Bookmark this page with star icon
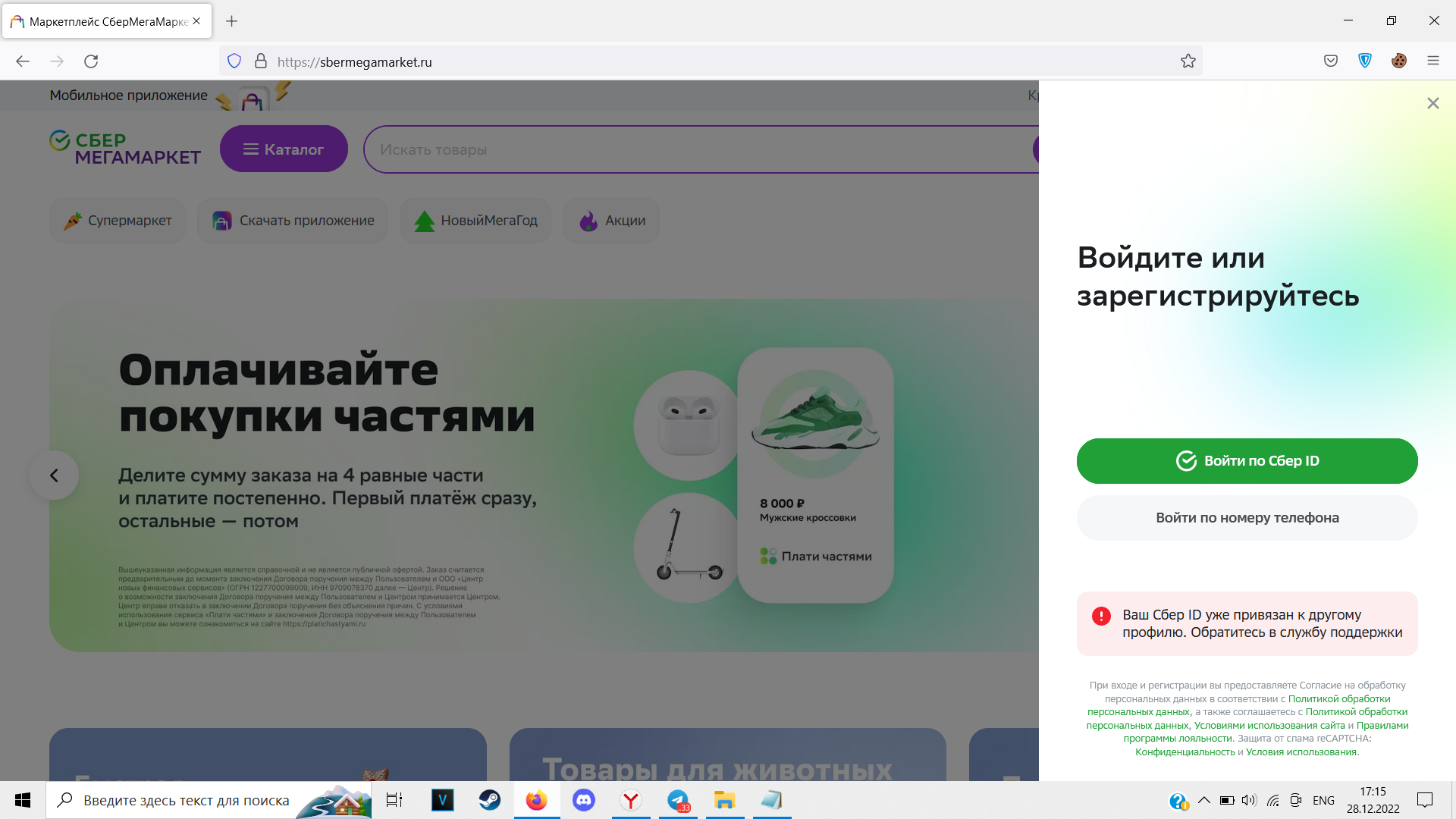 point(1188,61)
